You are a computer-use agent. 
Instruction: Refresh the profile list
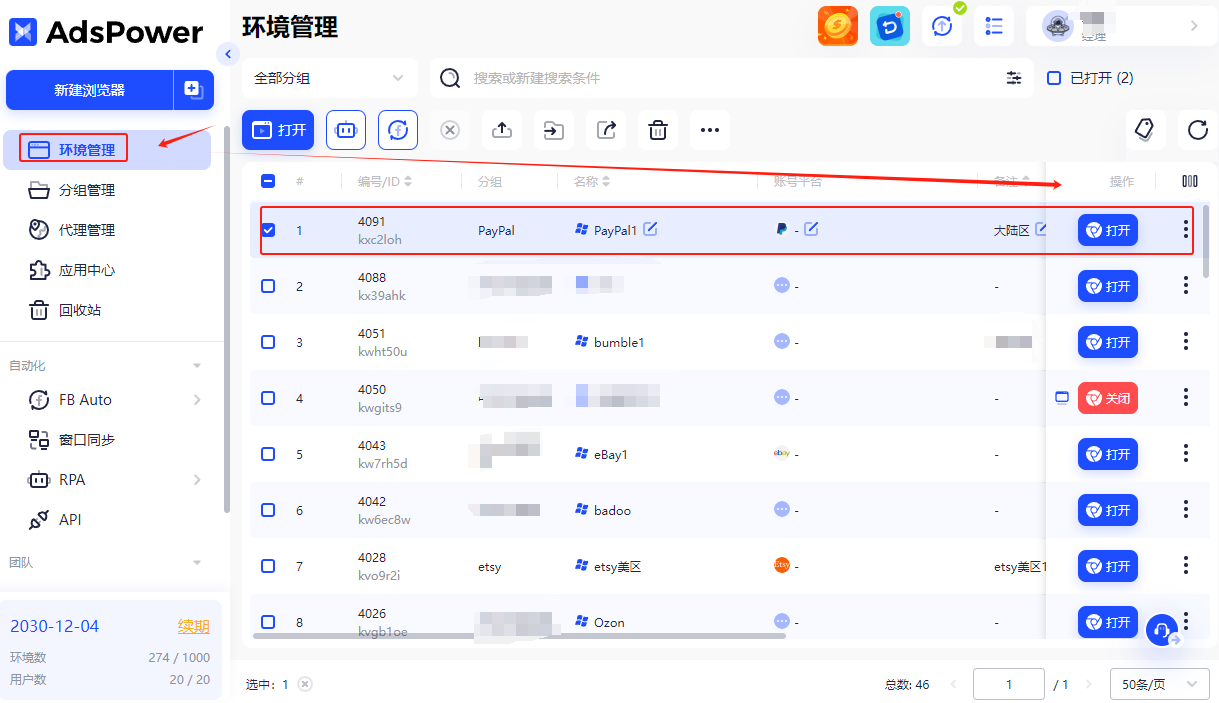(x=1198, y=129)
